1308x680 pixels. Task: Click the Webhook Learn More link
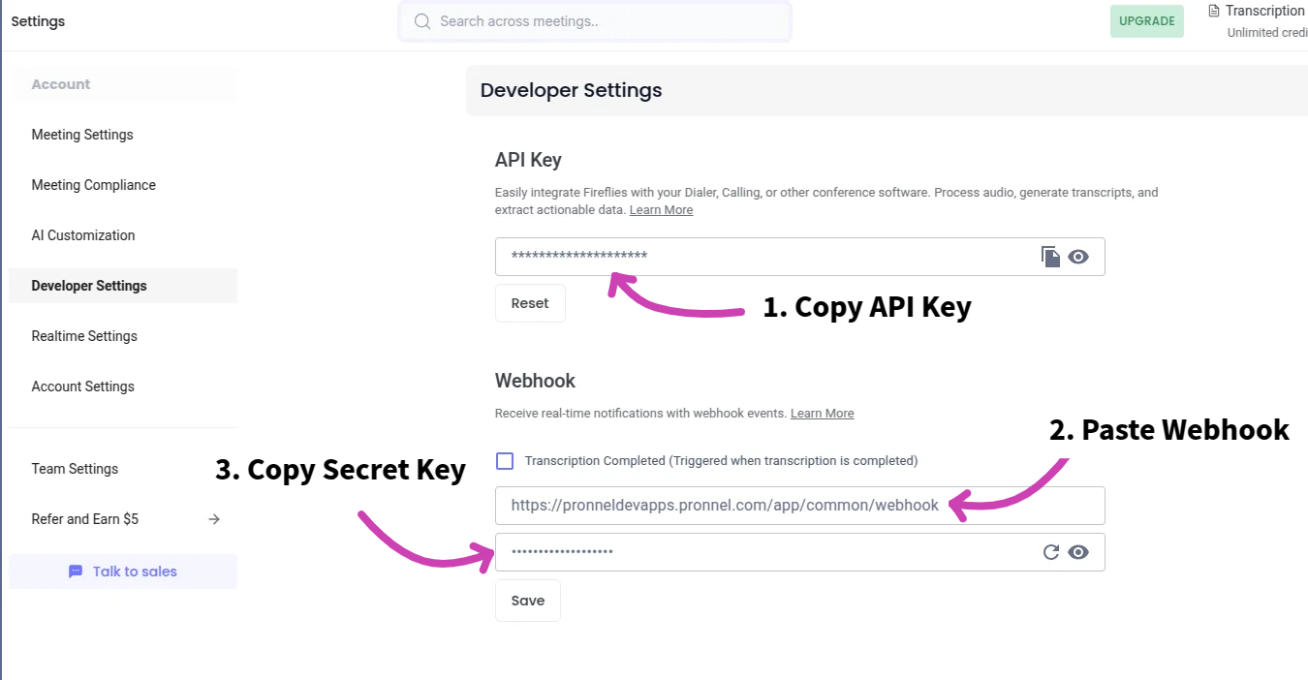coord(822,412)
